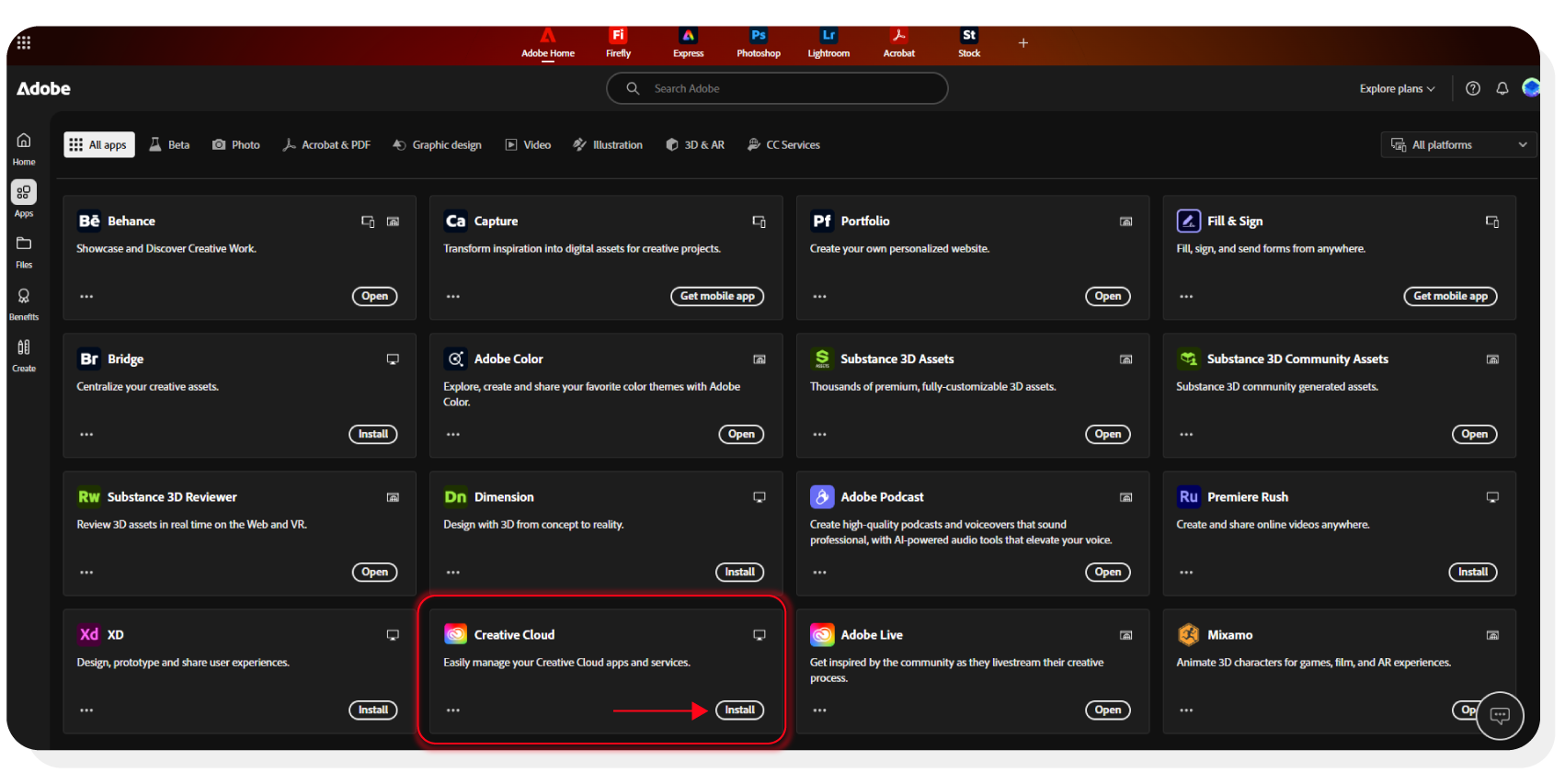
Task: Open Substance 3D Assets
Action: click(1108, 435)
